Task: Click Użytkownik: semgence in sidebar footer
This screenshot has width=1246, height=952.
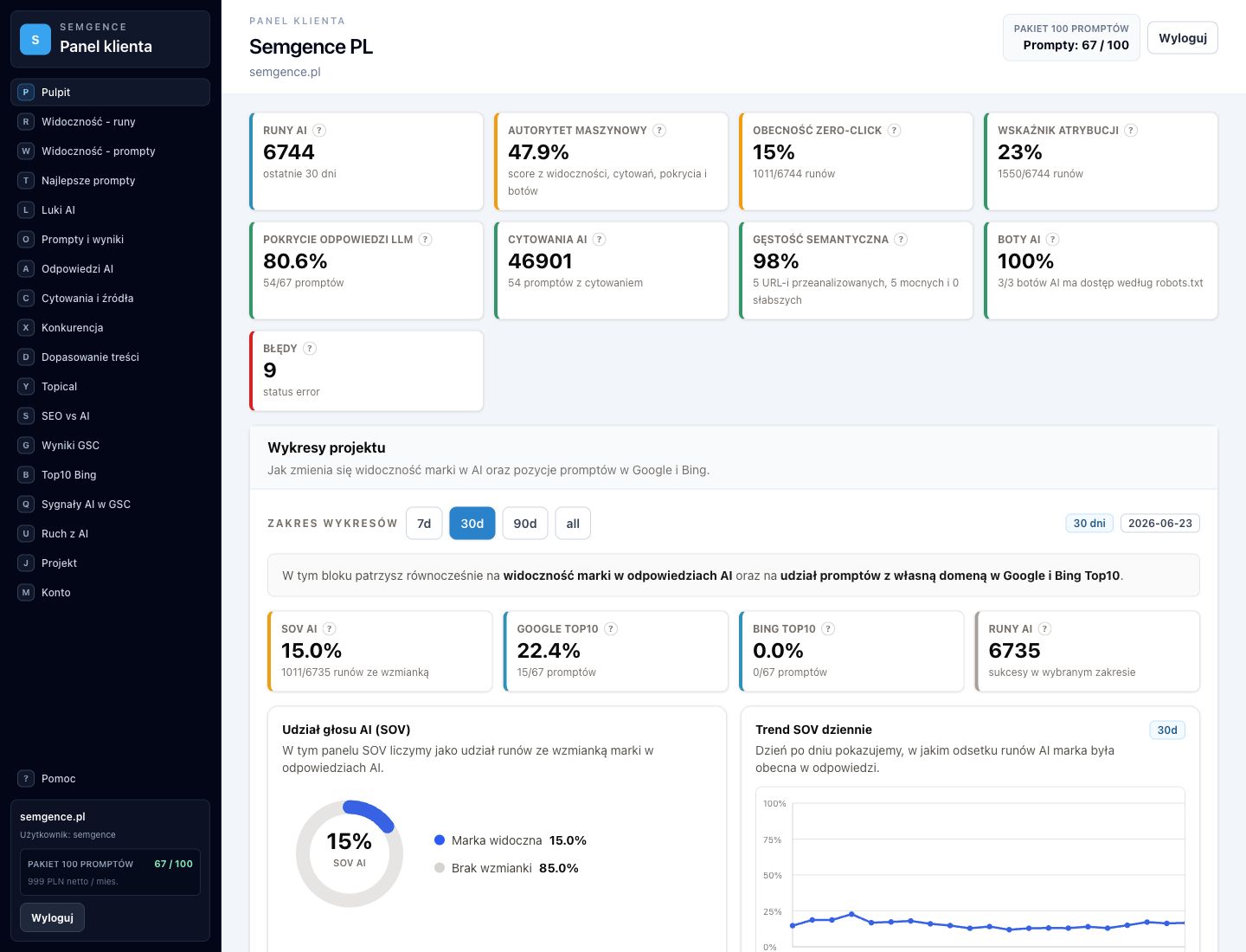Action: point(67,835)
